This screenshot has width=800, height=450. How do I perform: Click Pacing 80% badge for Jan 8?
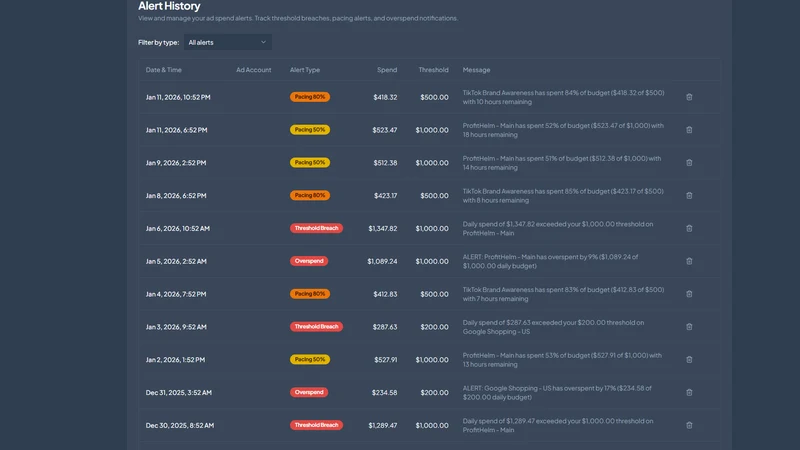pos(310,195)
